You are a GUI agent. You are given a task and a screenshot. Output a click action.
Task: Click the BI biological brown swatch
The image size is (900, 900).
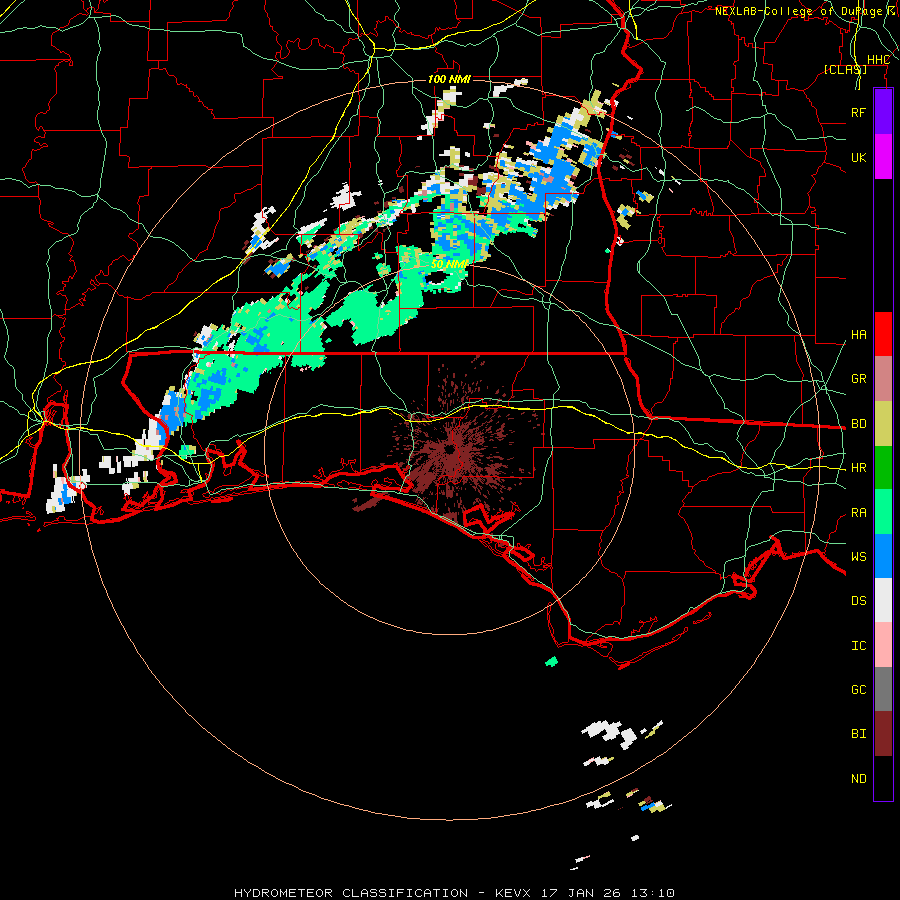tap(883, 734)
